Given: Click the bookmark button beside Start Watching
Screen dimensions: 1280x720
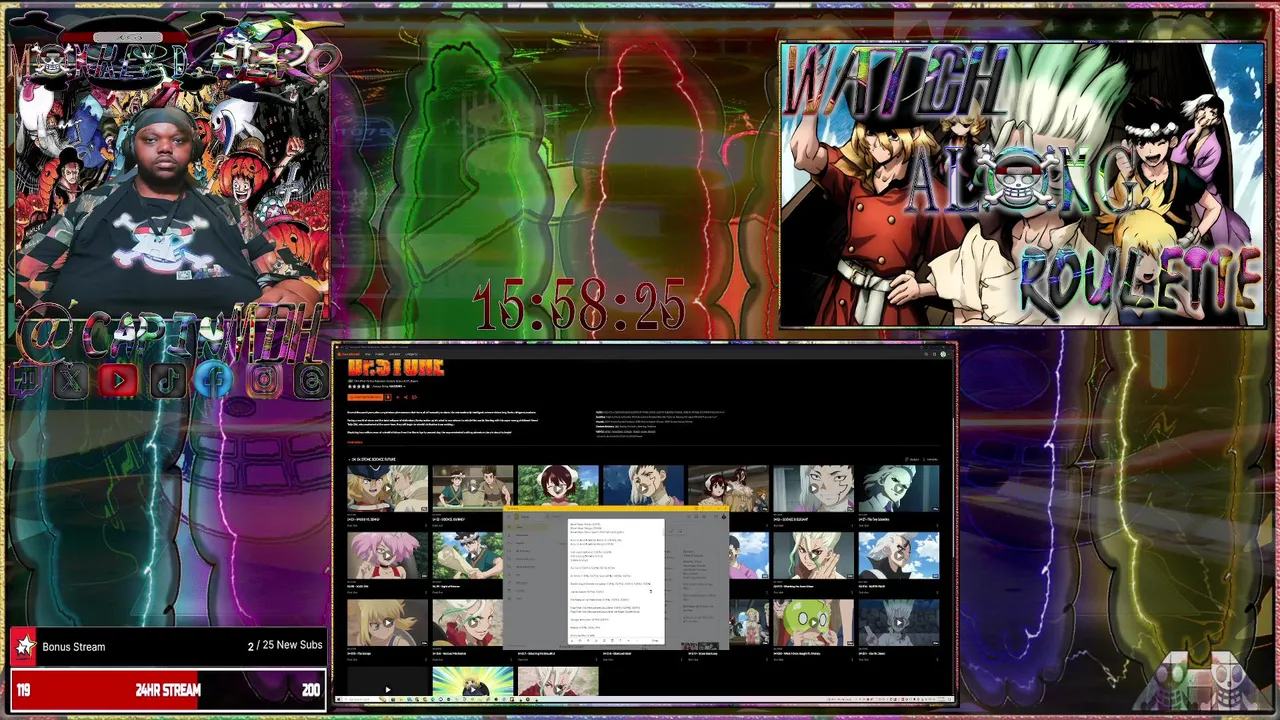Looking at the screenshot, I should click(x=390, y=397).
